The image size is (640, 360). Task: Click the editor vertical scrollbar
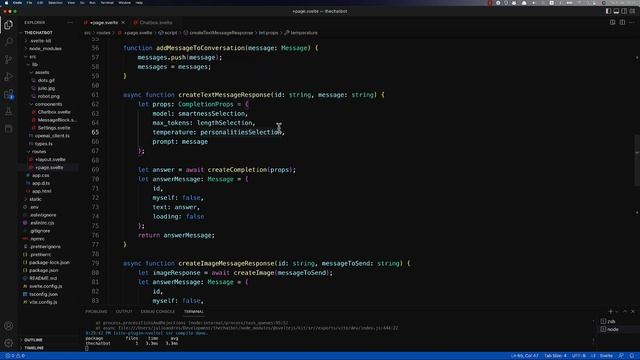pyautogui.click(x=637, y=160)
